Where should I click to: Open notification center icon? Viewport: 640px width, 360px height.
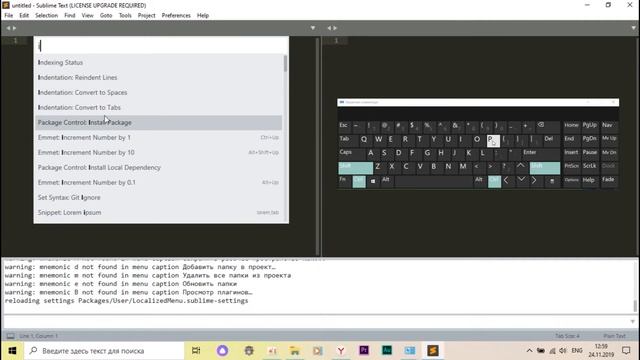click(x=626, y=351)
